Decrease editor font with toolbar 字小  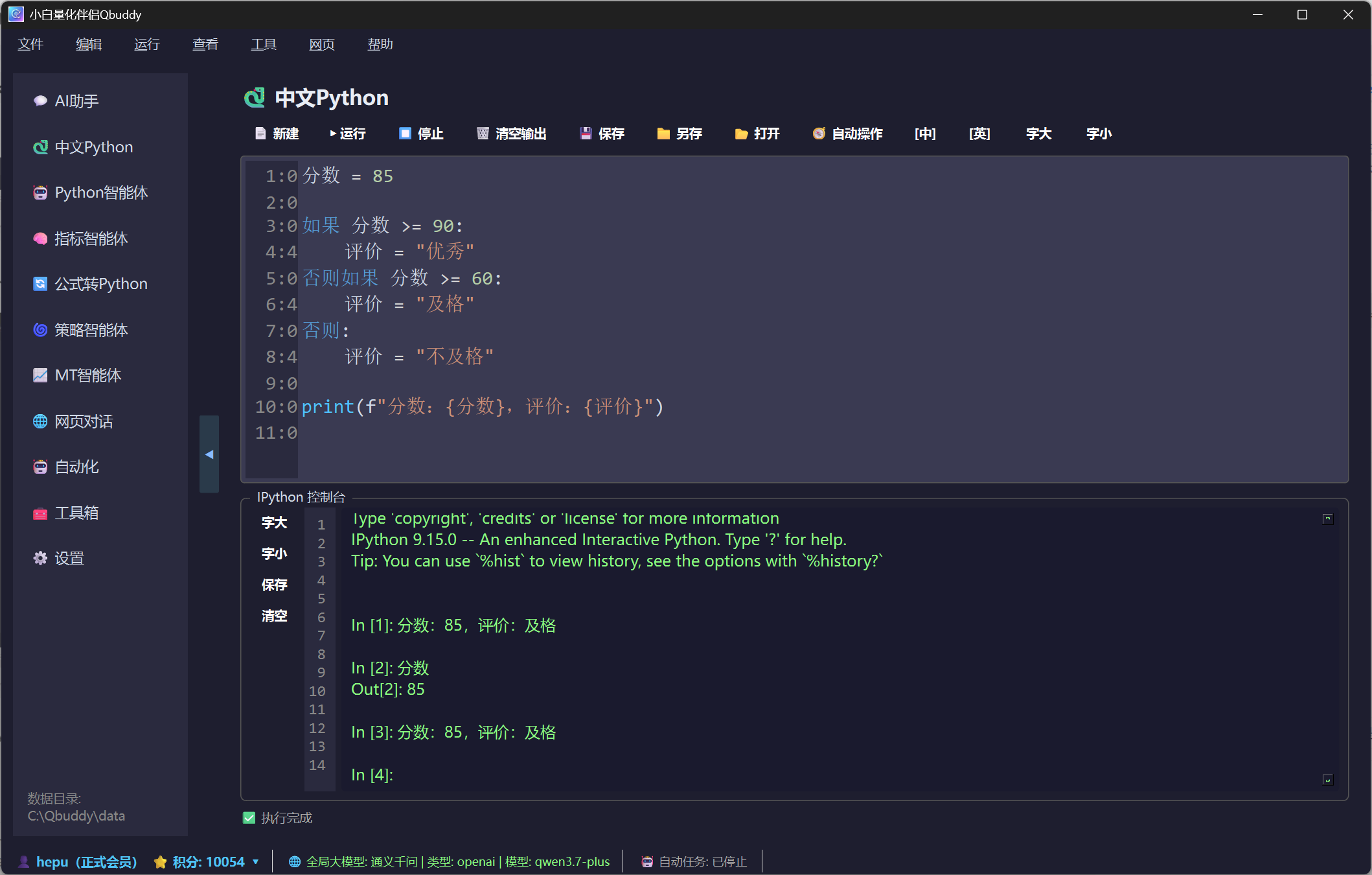click(x=1099, y=134)
